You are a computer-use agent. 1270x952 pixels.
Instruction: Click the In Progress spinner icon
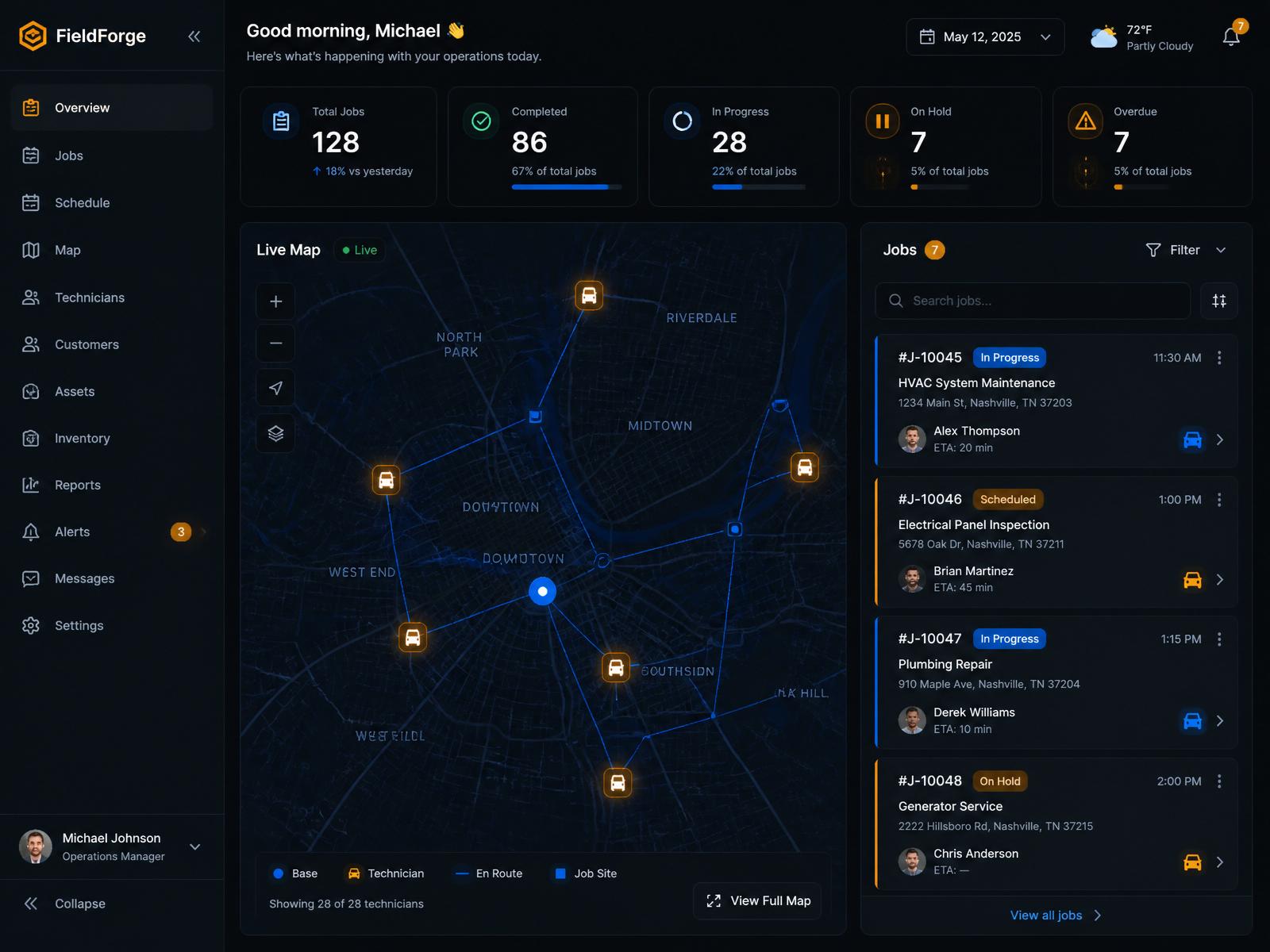682,121
